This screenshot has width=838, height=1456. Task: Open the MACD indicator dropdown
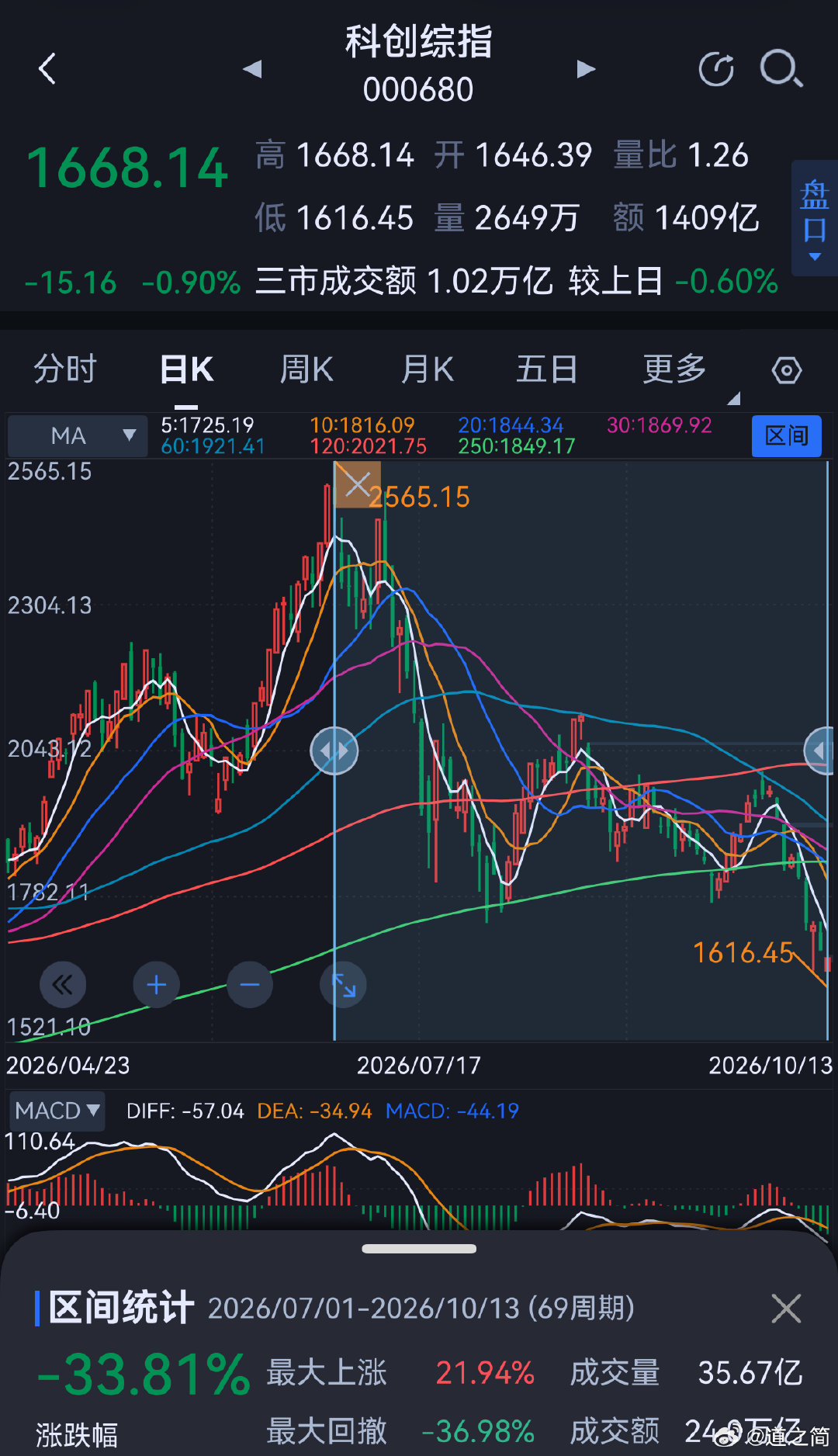click(x=57, y=1111)
